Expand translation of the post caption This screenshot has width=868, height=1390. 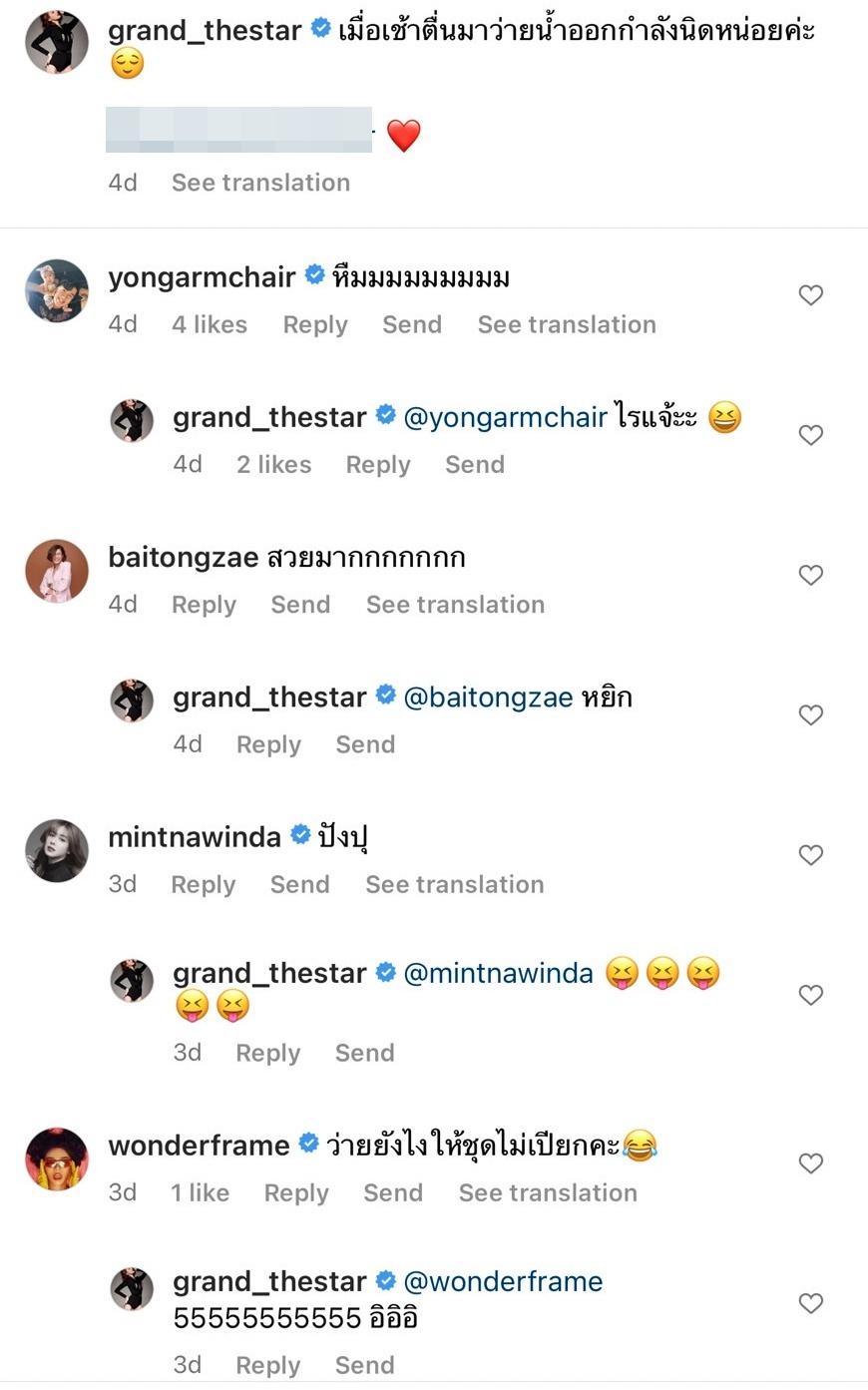coord(260,183)
